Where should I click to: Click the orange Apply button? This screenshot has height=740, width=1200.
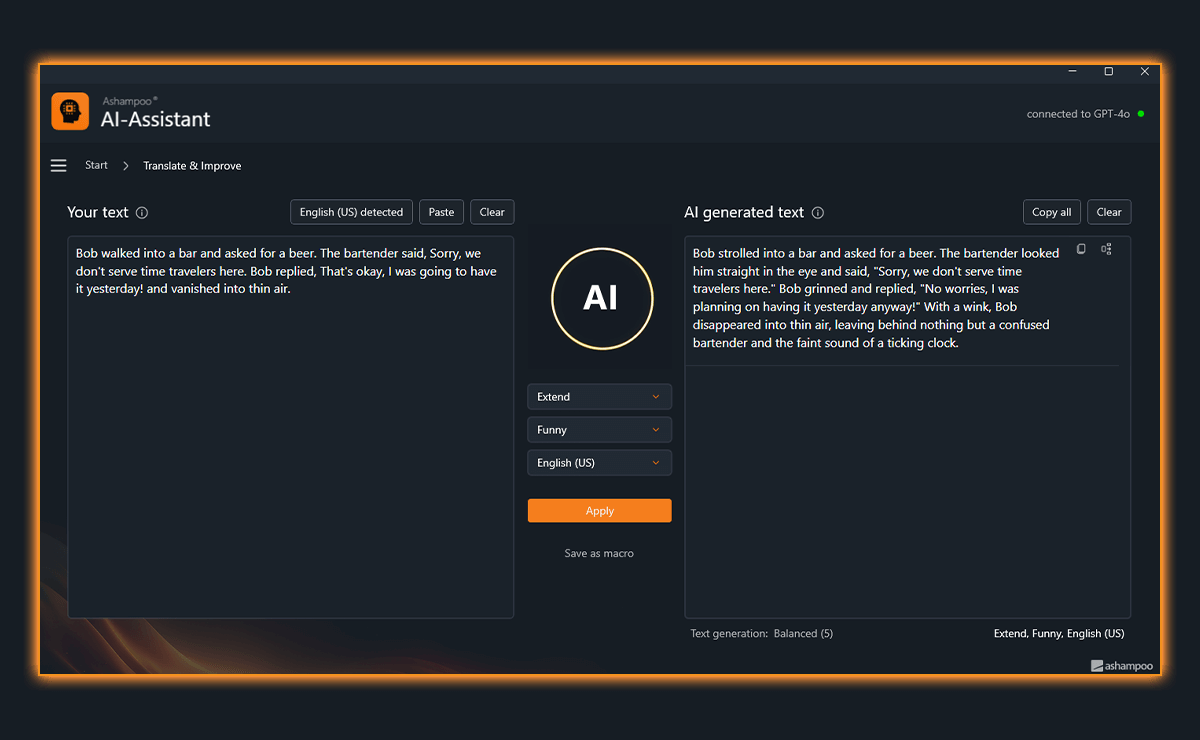599,511
